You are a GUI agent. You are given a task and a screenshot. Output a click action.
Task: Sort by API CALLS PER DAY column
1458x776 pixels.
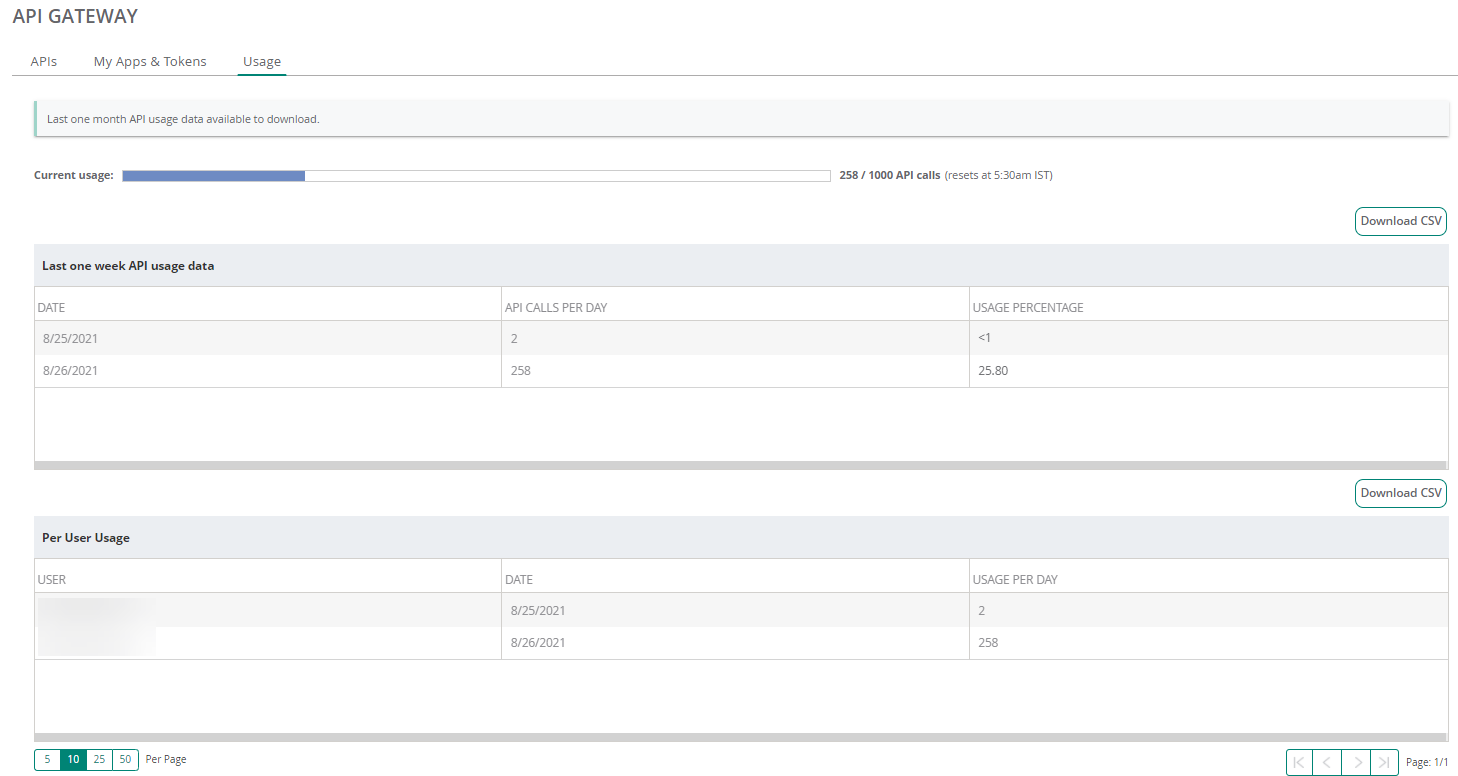pyautogui.click(x=556, y=307)
